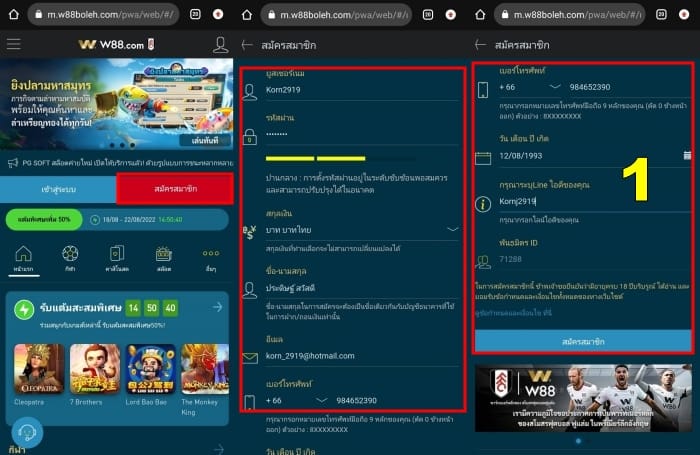Click the full name field ประพันธ์
Image resolution: width=700 pixels, height=455 pixels.
(x=362, y=288)
